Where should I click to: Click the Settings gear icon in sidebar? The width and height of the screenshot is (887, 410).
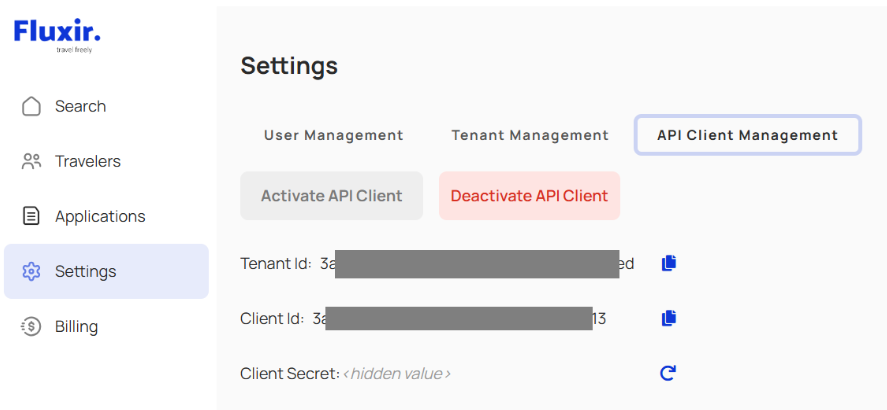click(32, 271)
